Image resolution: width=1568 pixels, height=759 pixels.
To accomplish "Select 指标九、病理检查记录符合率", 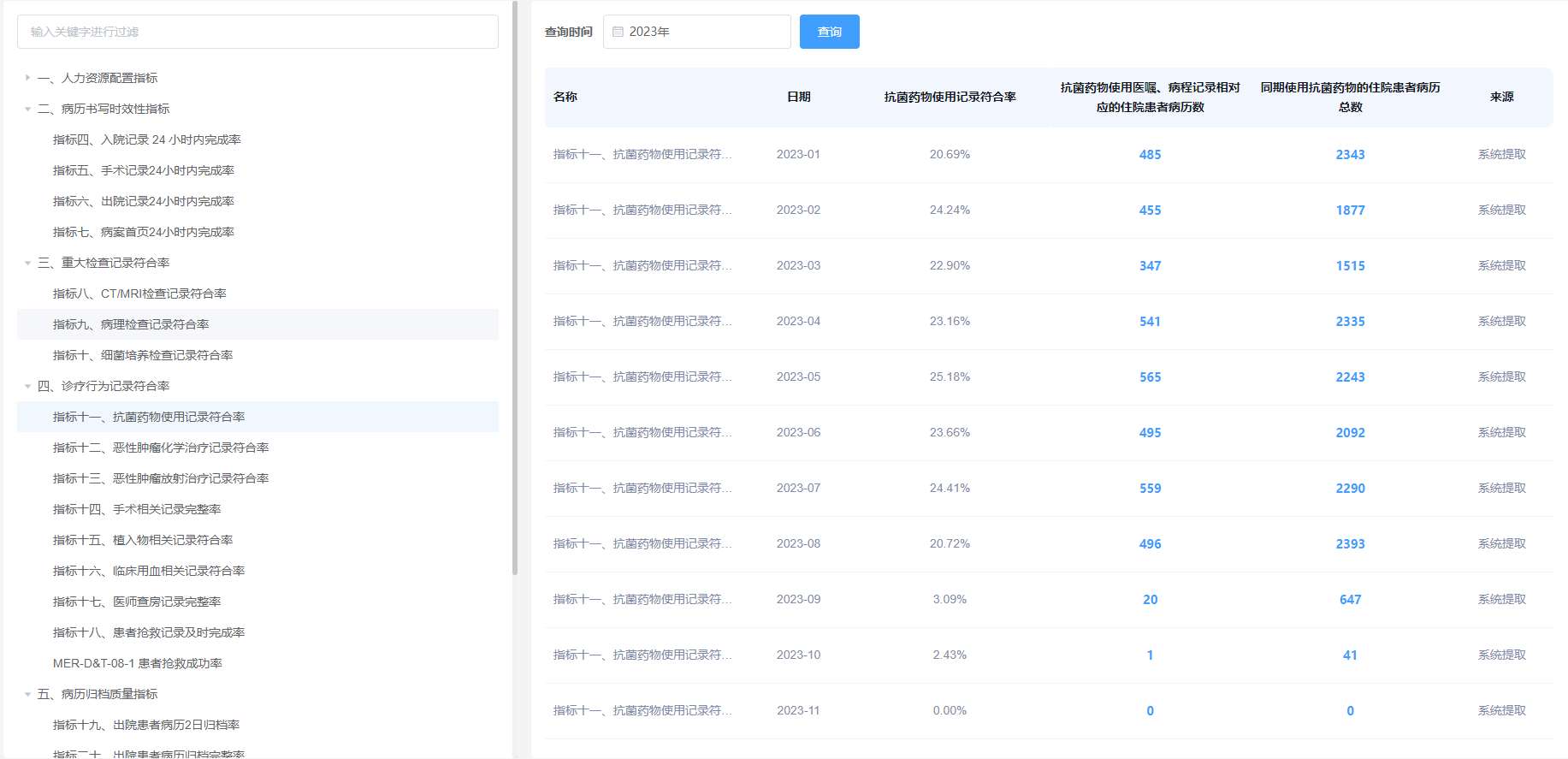I will tap(131, 324).
